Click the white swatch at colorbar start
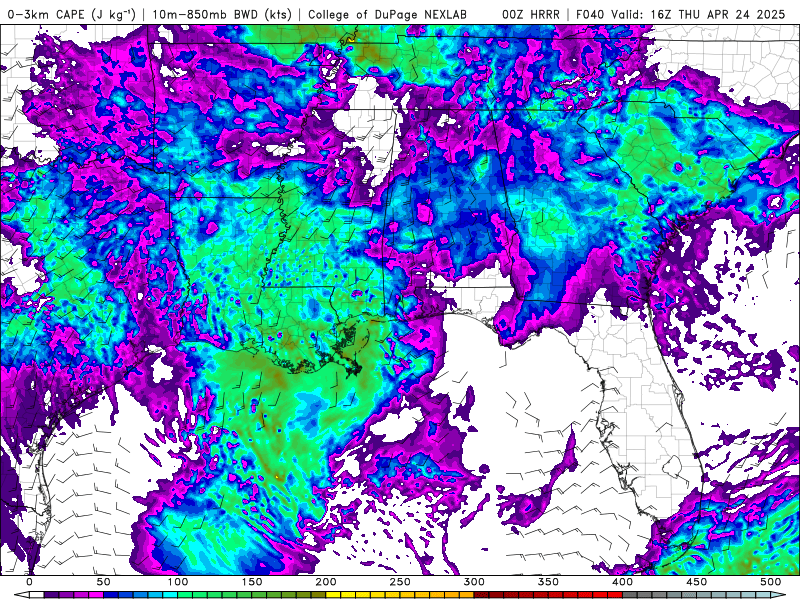This screenshot has width=800, height=600. pos(37,595)
